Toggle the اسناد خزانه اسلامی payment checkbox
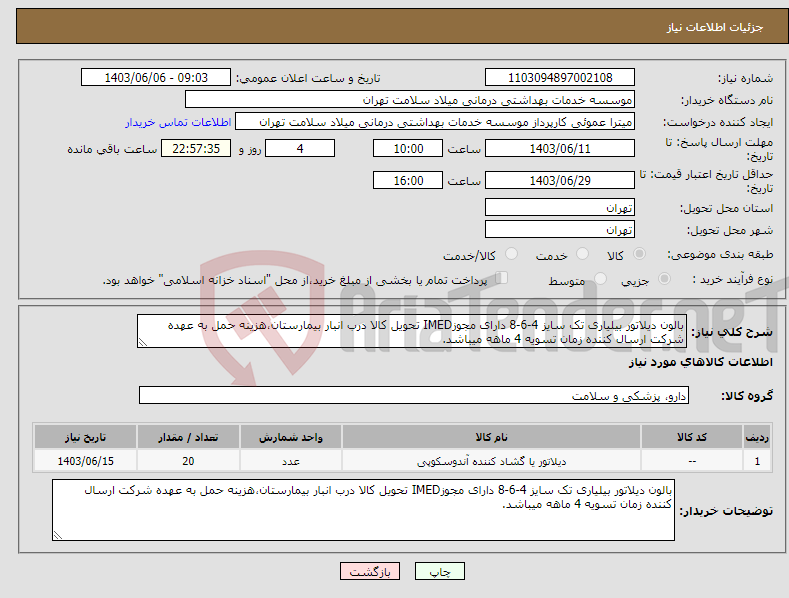The height and width of the screenshot is (598, 789). coord(502,277)
